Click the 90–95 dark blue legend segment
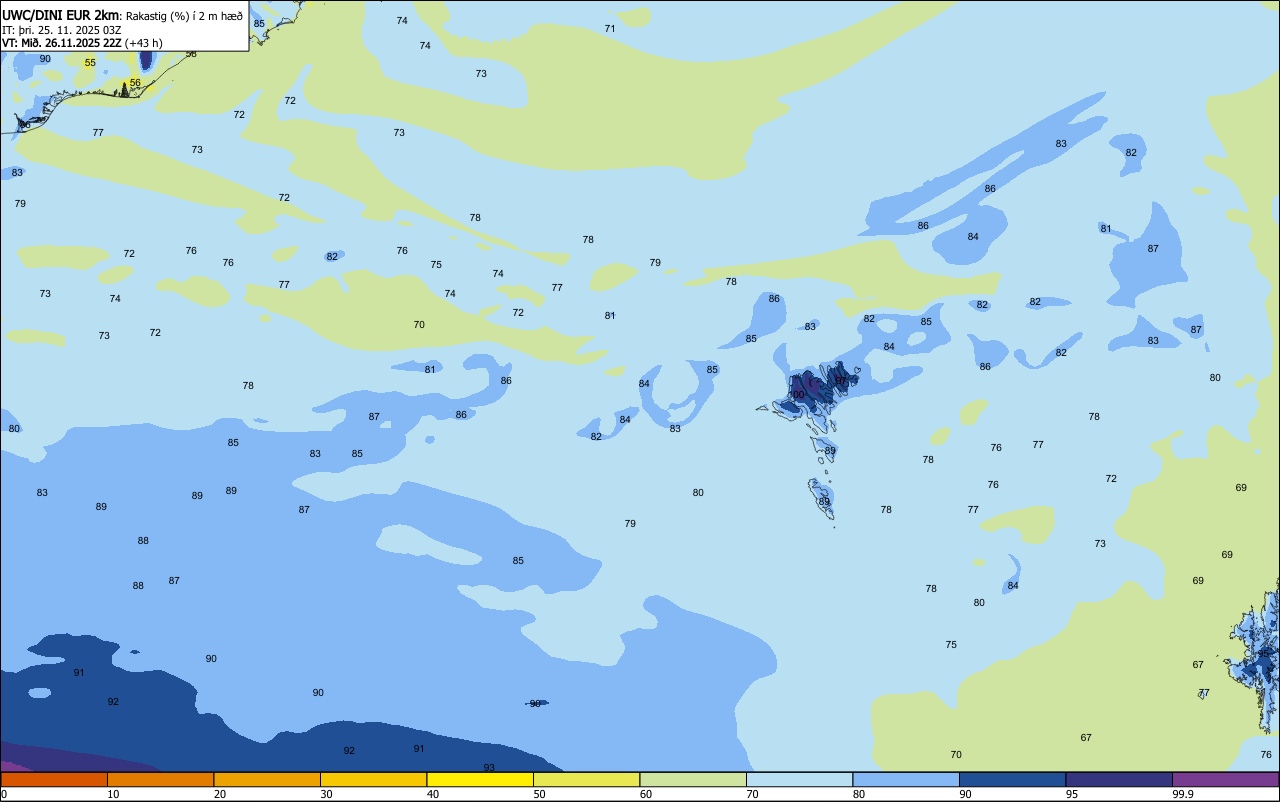Viewport: 1280px width, 802px height. [x=1012, y=779]
